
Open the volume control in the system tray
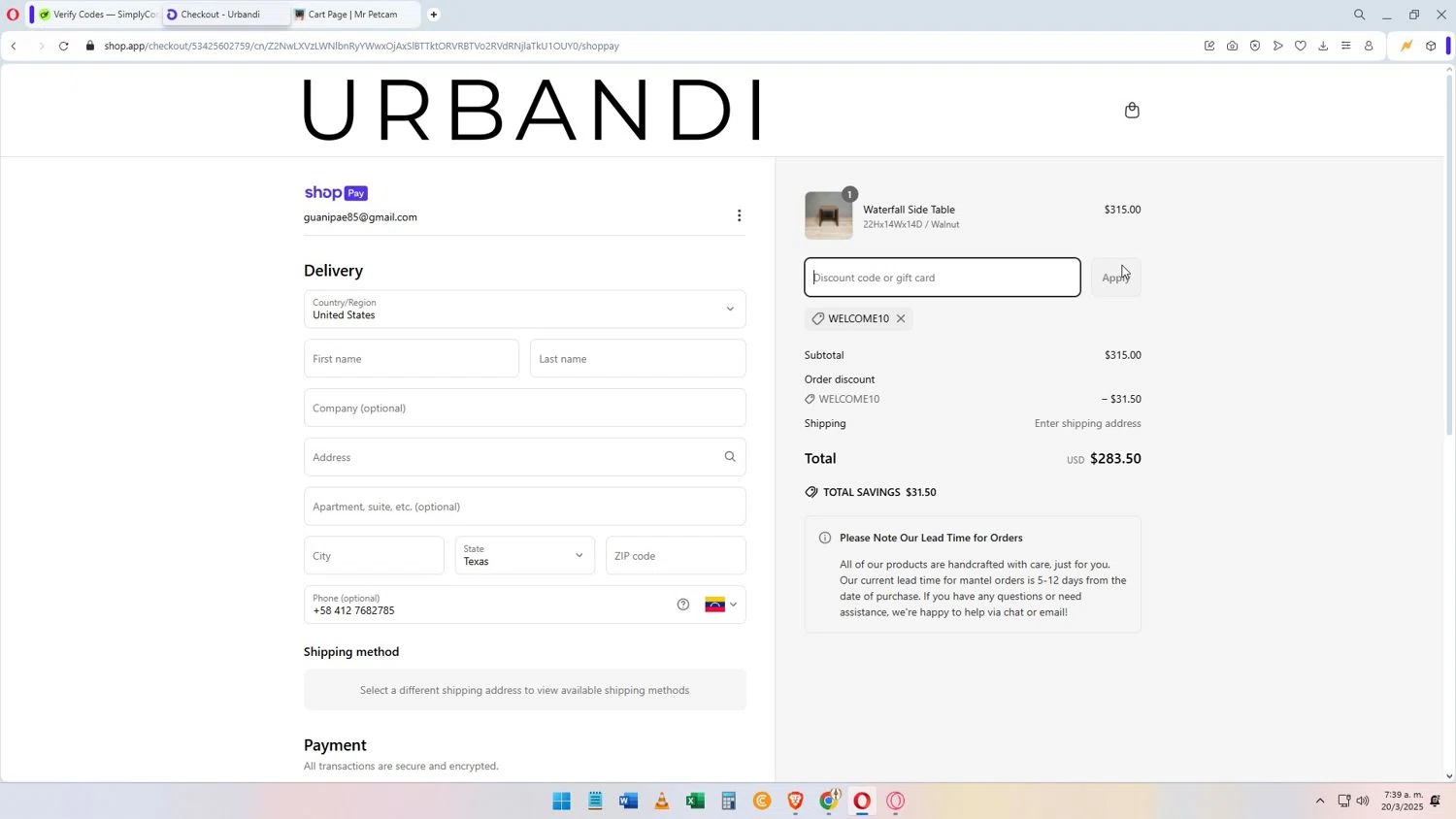(1363, 802)
